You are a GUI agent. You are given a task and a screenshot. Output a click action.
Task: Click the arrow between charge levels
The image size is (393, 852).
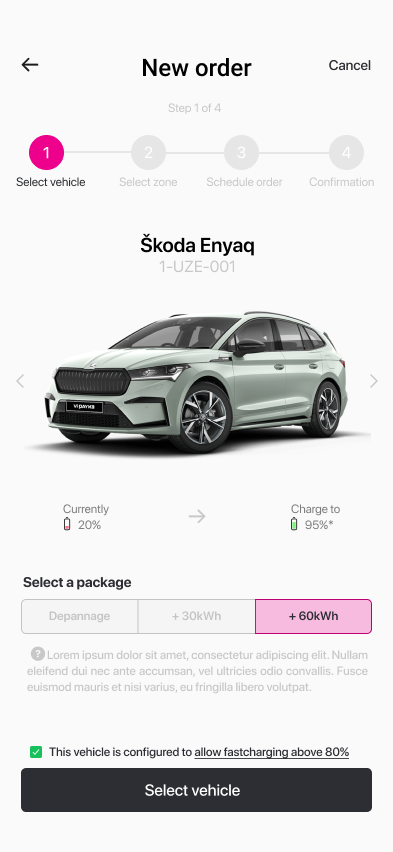[x=197, y=516]
